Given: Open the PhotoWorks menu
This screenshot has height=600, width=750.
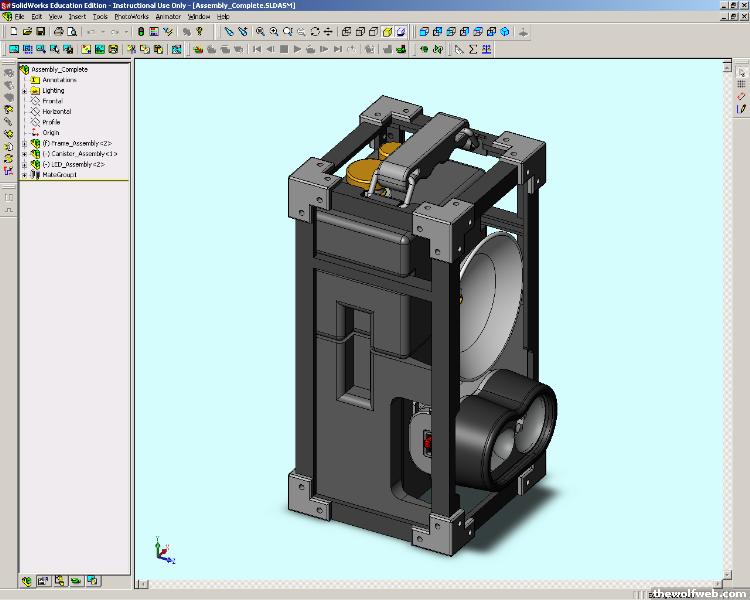Looking at the screenshot, I should (x=130, y=17).
